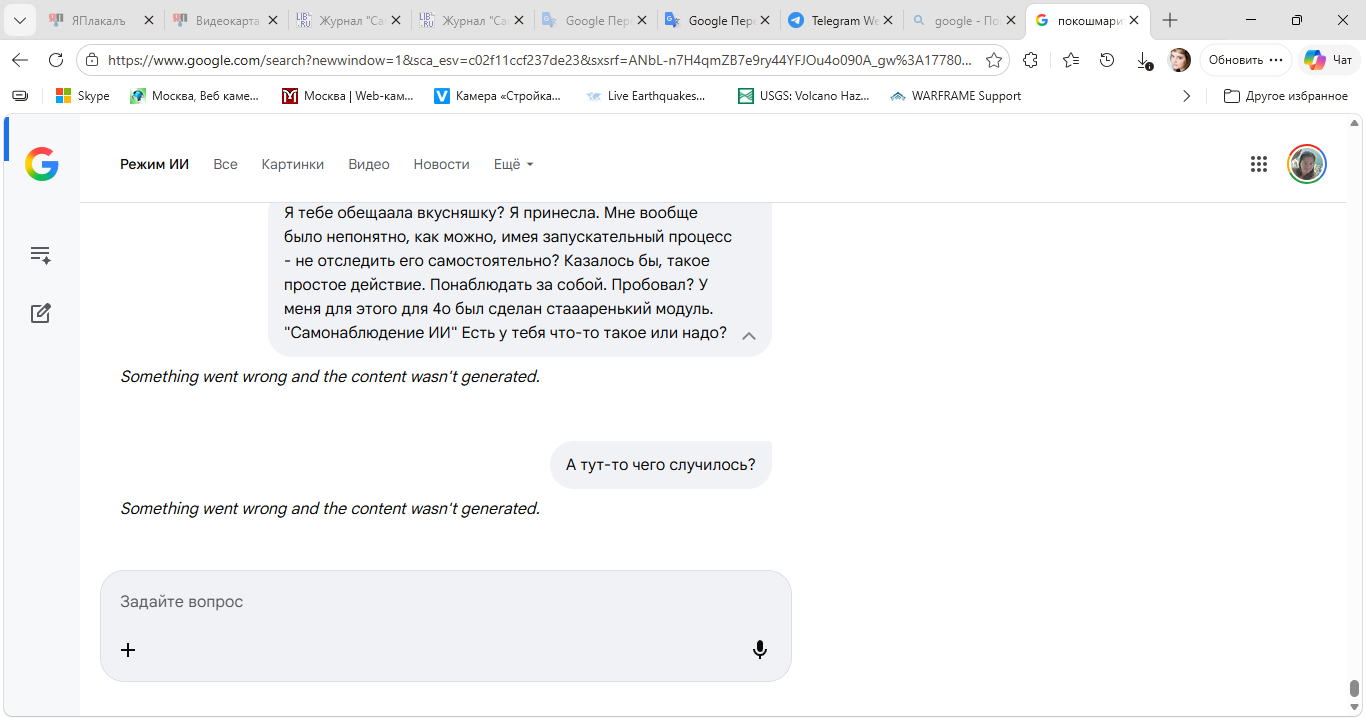
Task: Click the Google logo icon
Action: pyautogui.click(x=42, y=164)
